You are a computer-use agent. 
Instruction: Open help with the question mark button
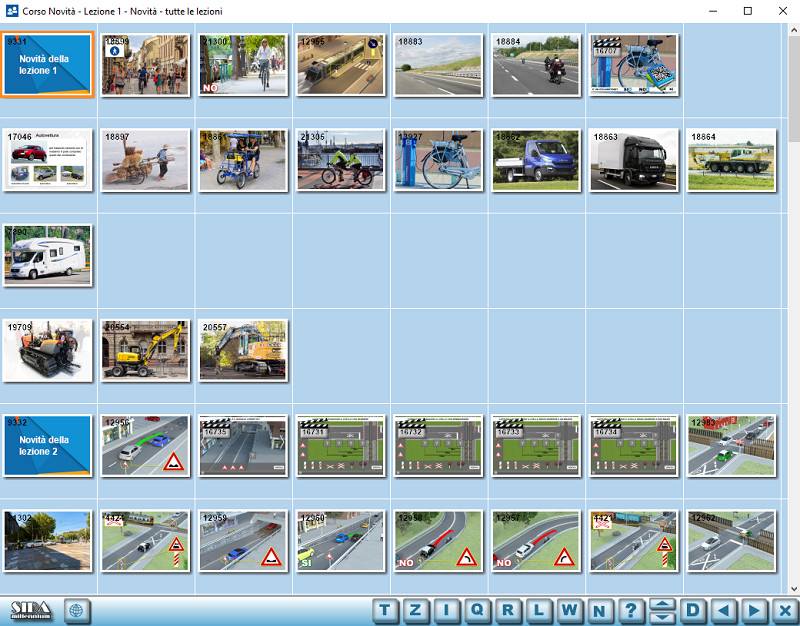630,611
